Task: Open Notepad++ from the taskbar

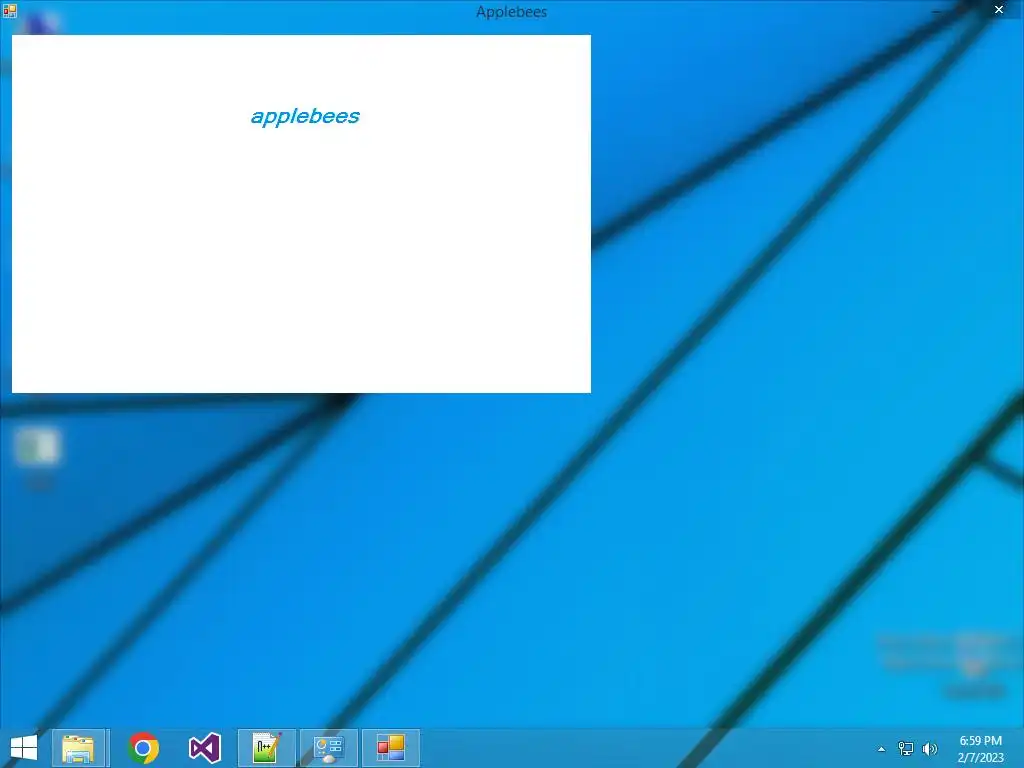Action: 266,748
